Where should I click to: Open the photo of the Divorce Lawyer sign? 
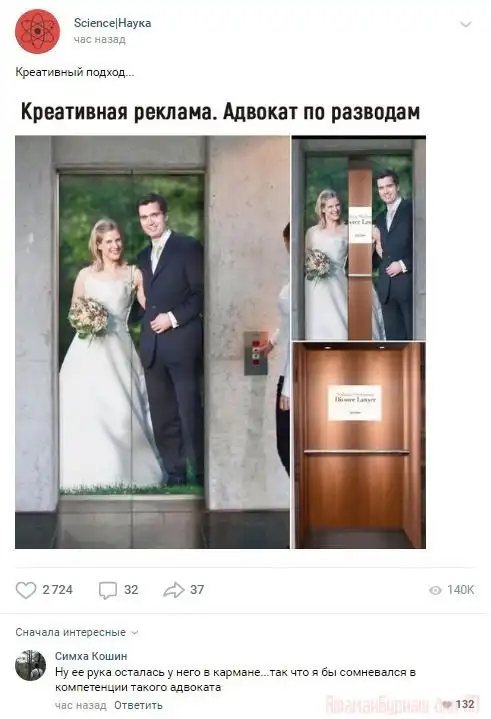(x=359, y=445)
